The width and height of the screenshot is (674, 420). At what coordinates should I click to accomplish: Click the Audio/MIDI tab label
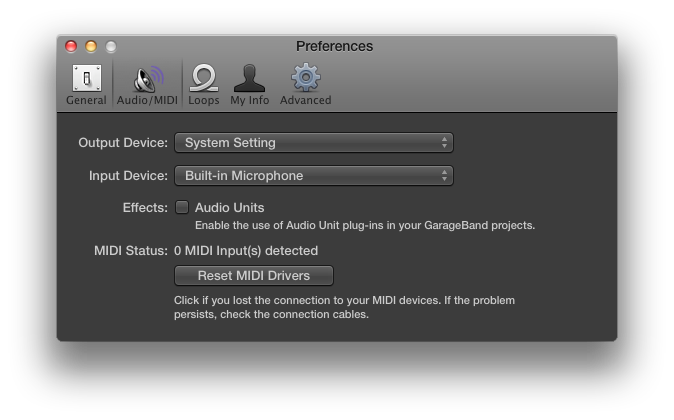point(148,100)
